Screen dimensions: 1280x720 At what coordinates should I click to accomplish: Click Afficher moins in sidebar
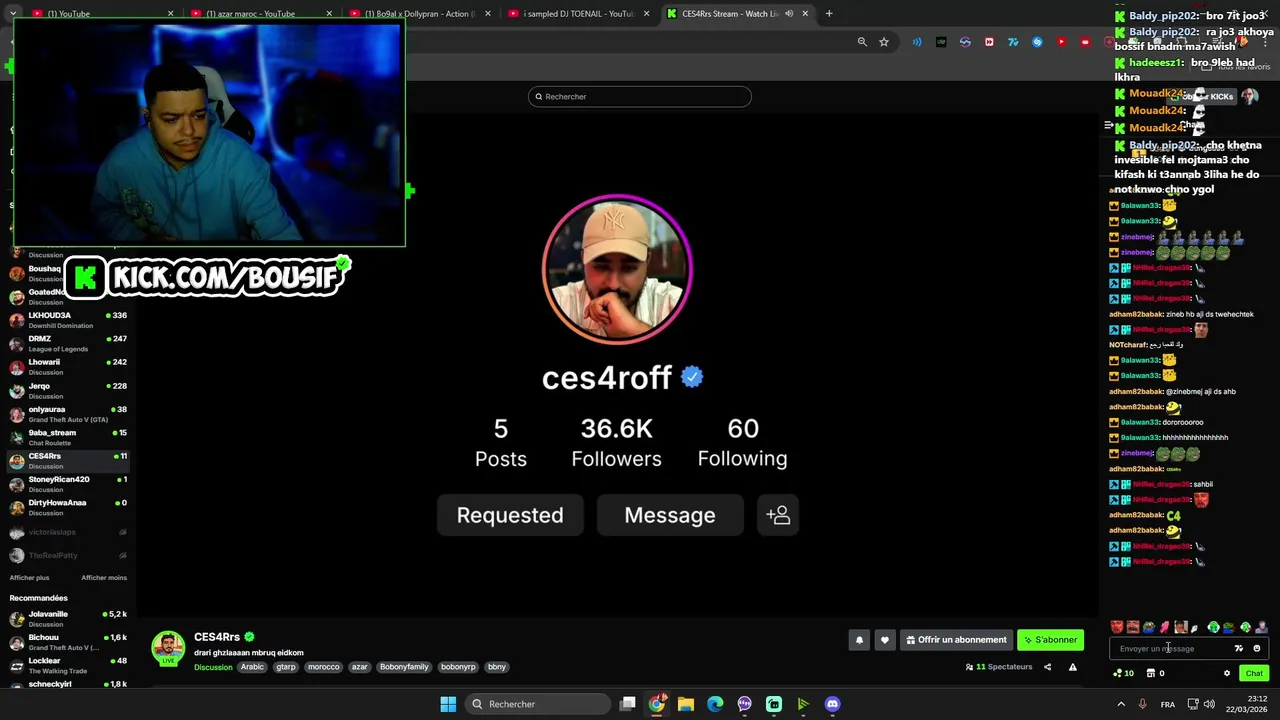(104, 578)
